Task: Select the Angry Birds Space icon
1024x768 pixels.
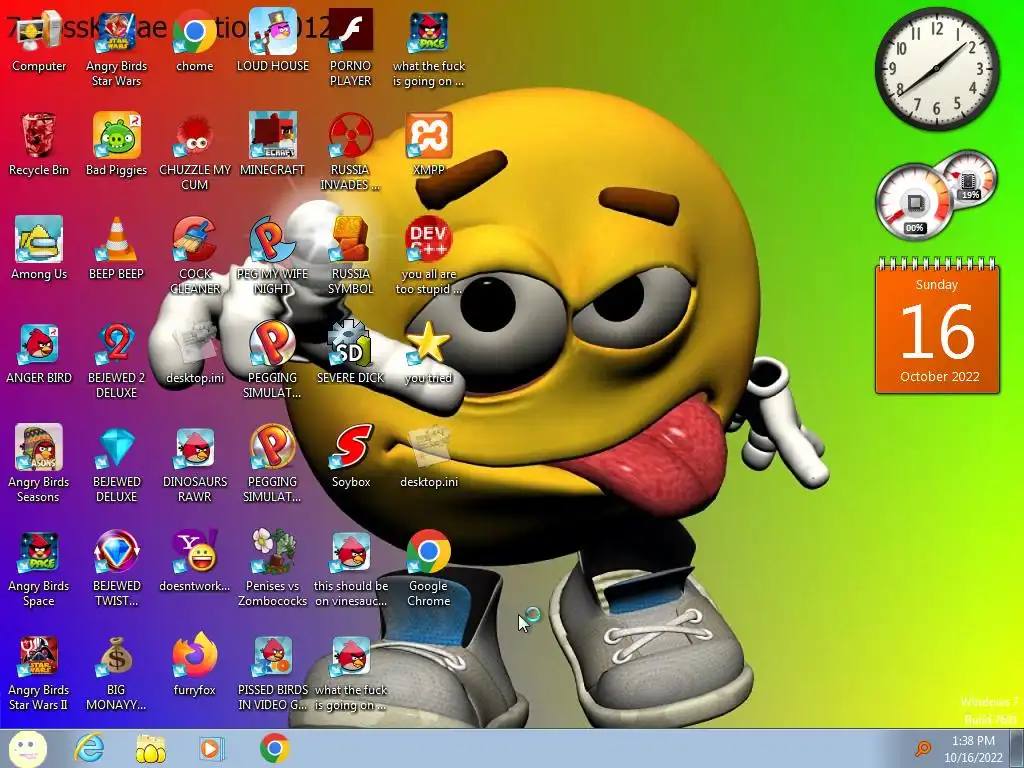Action: pos(39,568)
